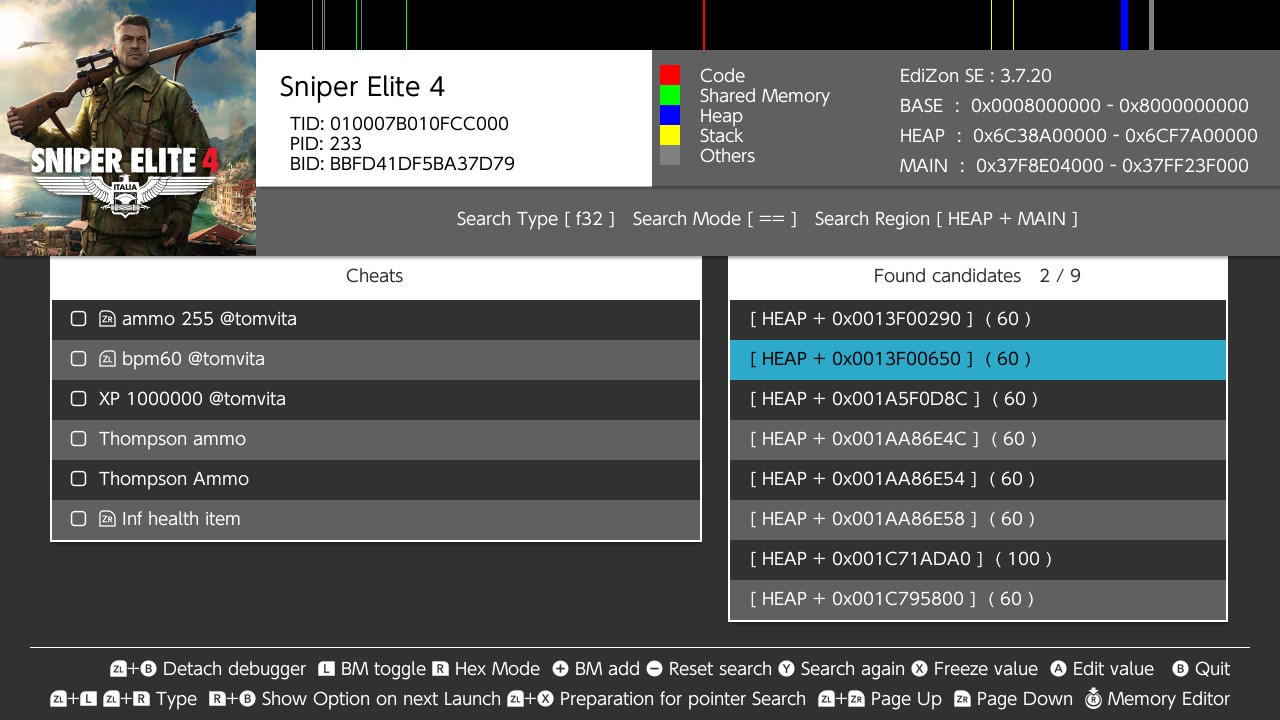
Task: Click the ZR icon beside Inf health item
Action: pyautogui.click(x=107, y=519)
